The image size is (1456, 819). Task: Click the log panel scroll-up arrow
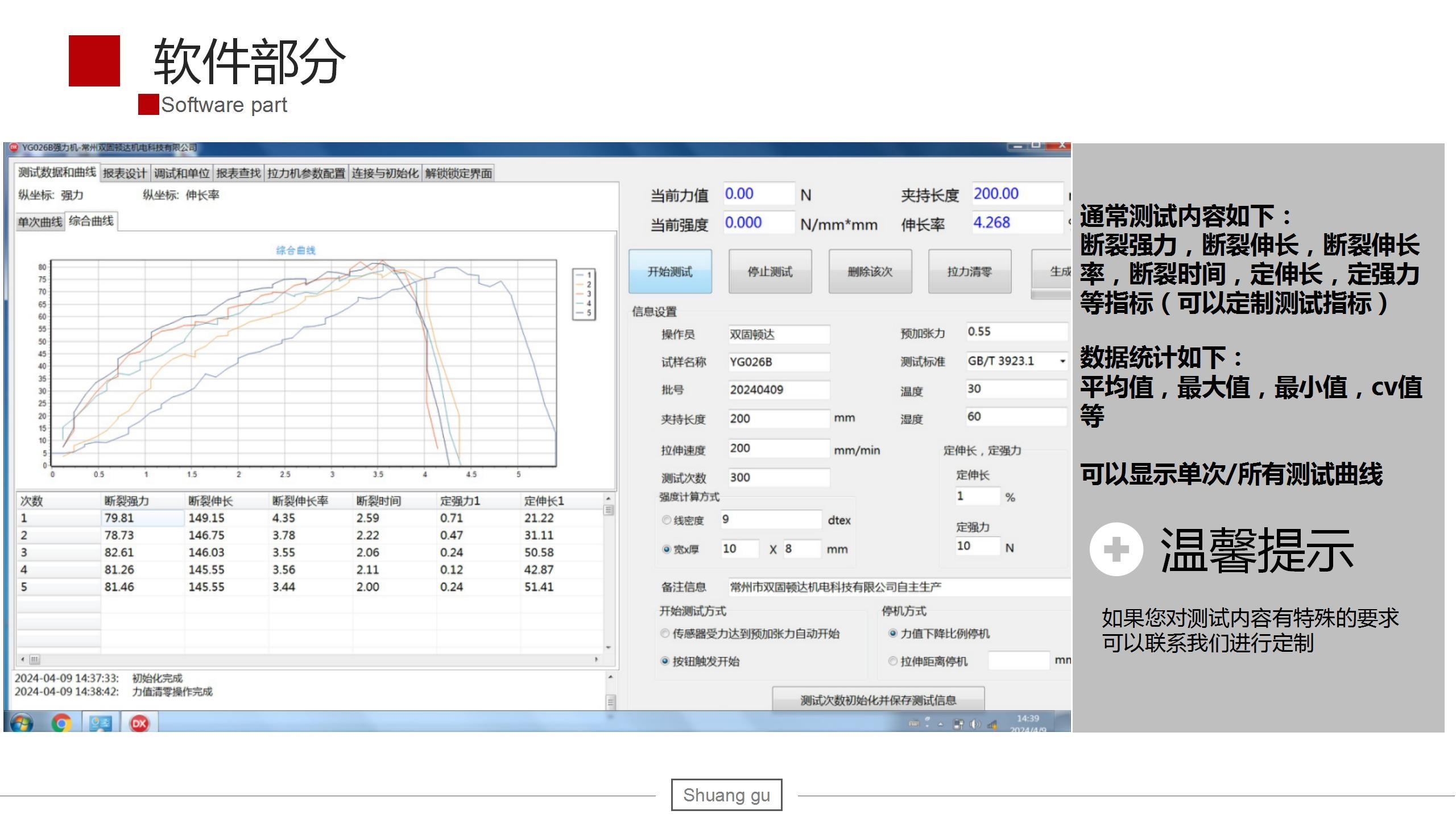point(610,677)
